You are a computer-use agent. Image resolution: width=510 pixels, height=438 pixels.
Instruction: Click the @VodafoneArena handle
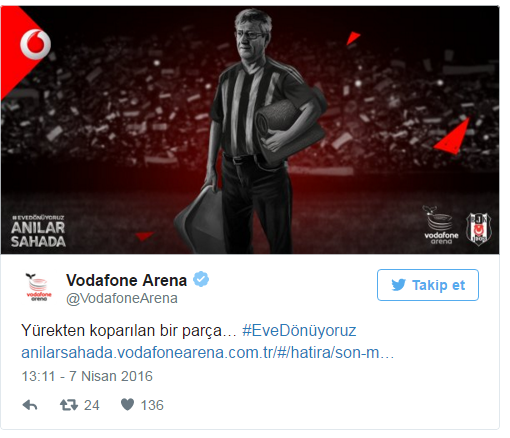pyautogui.click(x=122, y=298)
